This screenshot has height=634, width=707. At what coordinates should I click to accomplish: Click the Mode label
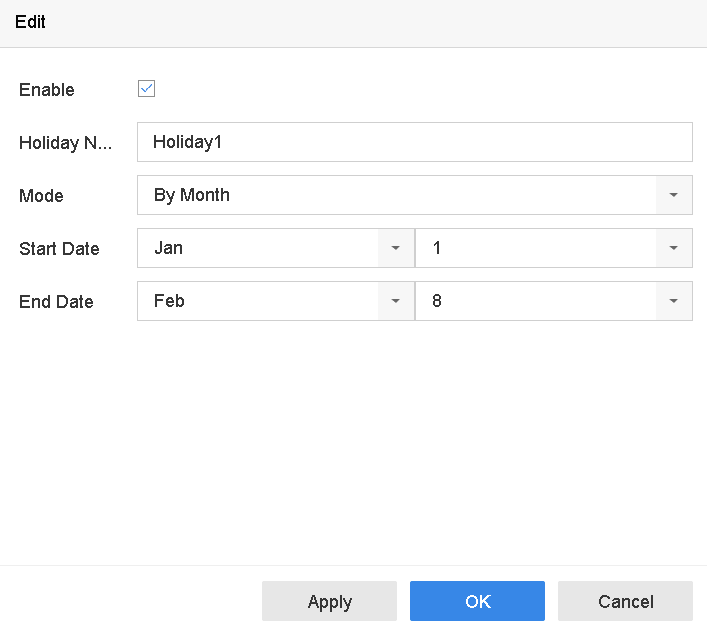click(41, 196)
